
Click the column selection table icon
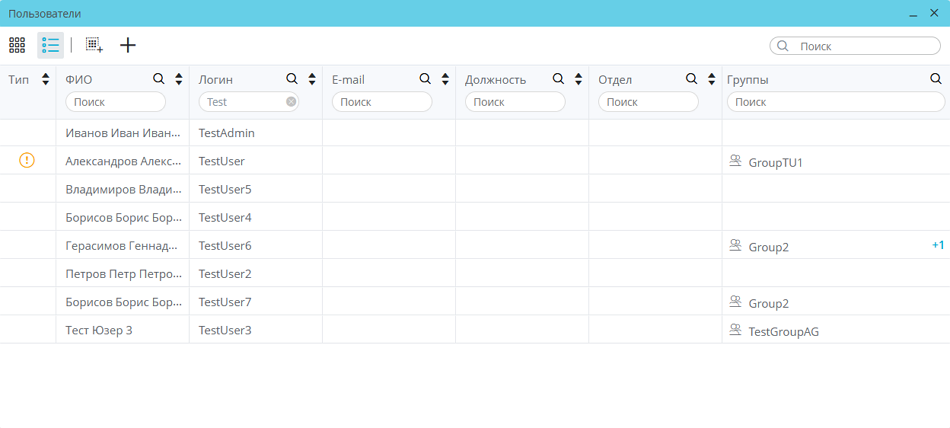coord(94,45)
